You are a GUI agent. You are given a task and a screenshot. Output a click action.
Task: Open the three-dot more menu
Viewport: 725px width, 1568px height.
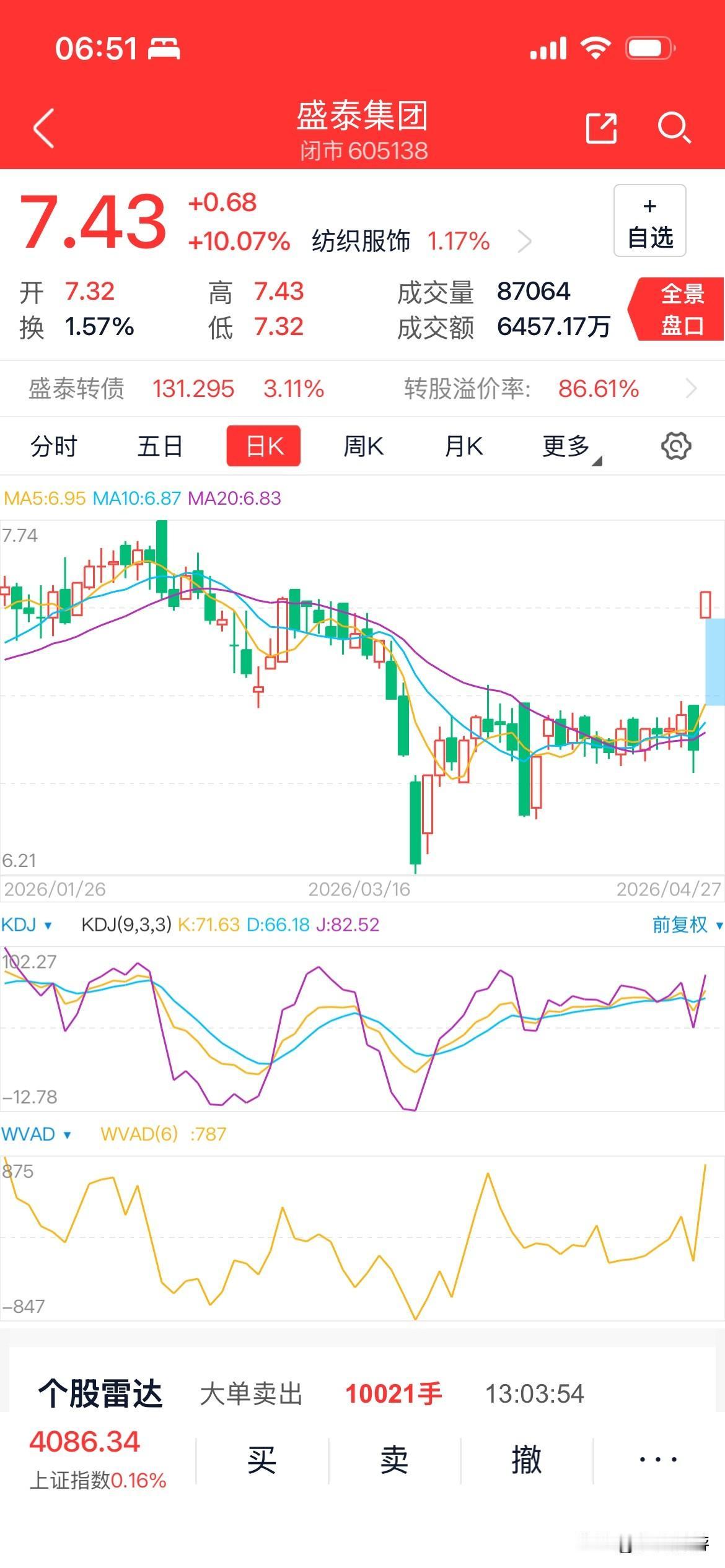click(x=658, y=1460)
